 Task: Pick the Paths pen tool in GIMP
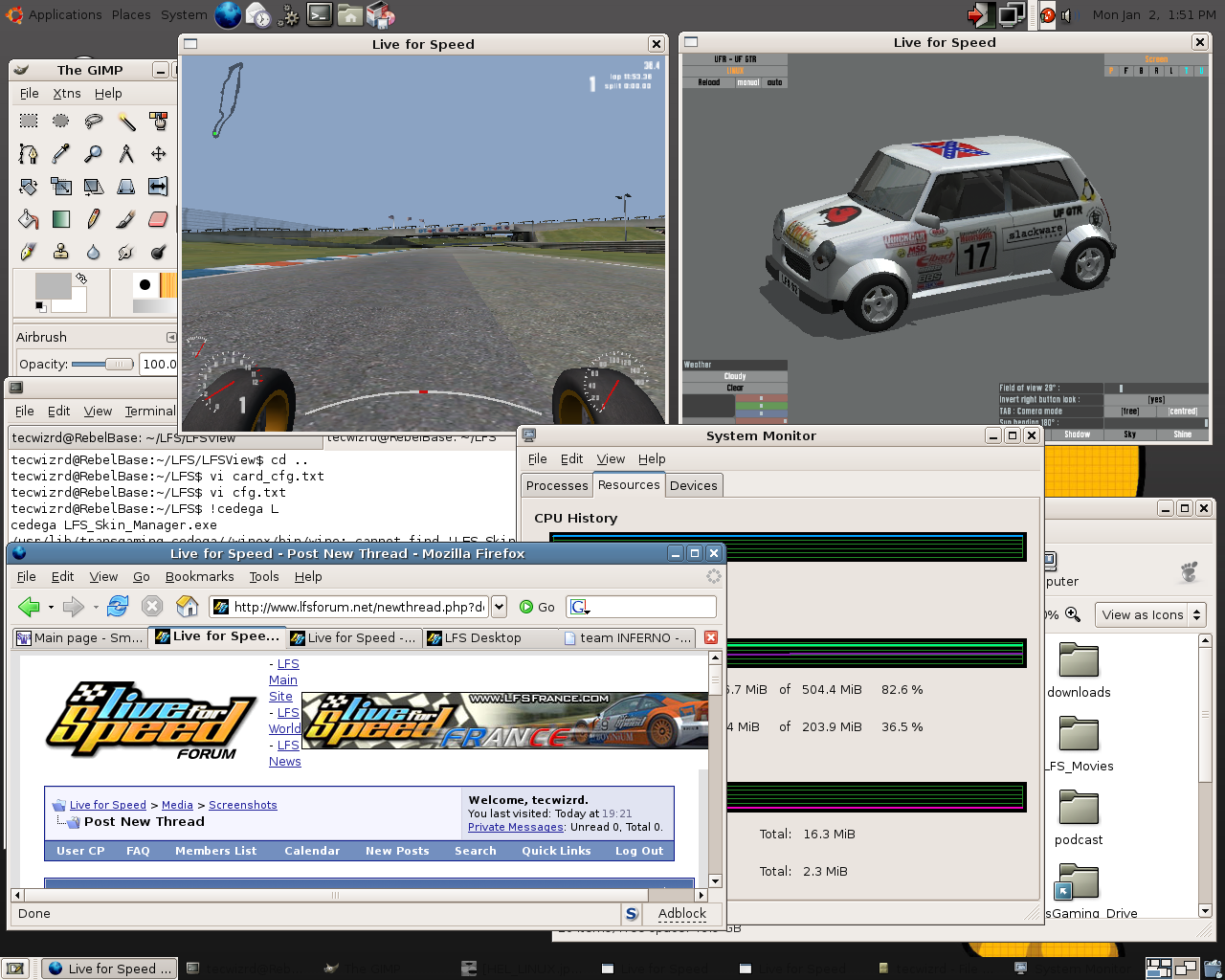(x=29, y=153)
